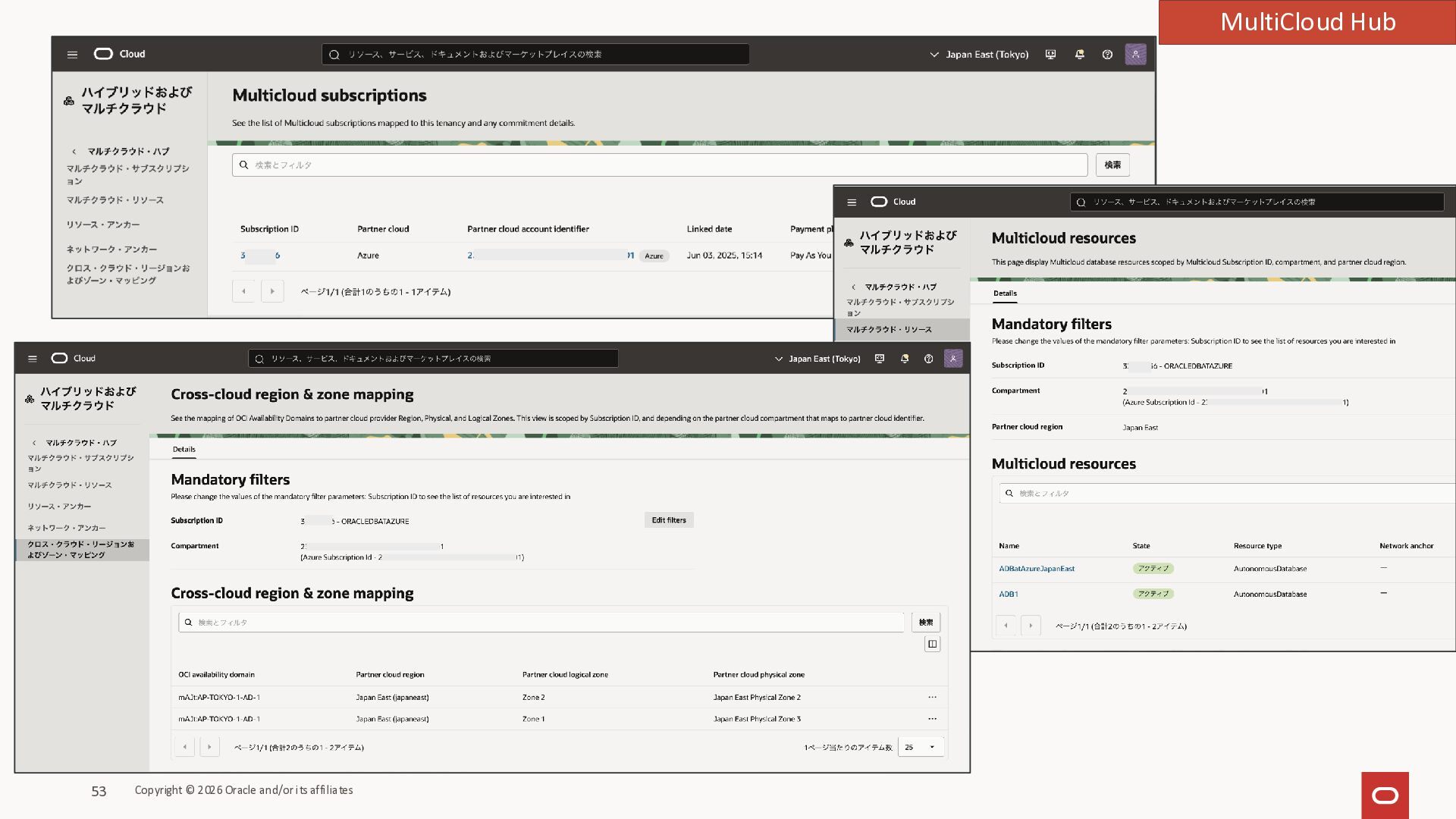Open the user profile avatar in top console
Viewport: 1456px width, 819px height.
click(x=1135, y=55)
